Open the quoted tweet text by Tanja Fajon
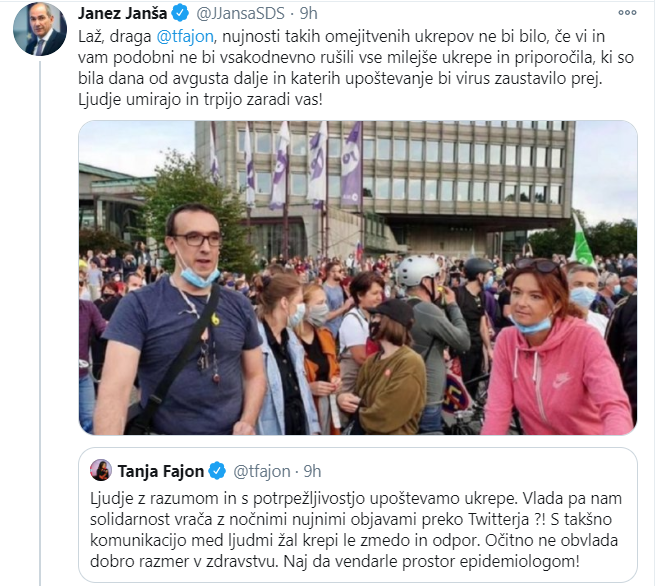Image resolution: width=655 pixels, height=586 pixels. tap(356, 530)
